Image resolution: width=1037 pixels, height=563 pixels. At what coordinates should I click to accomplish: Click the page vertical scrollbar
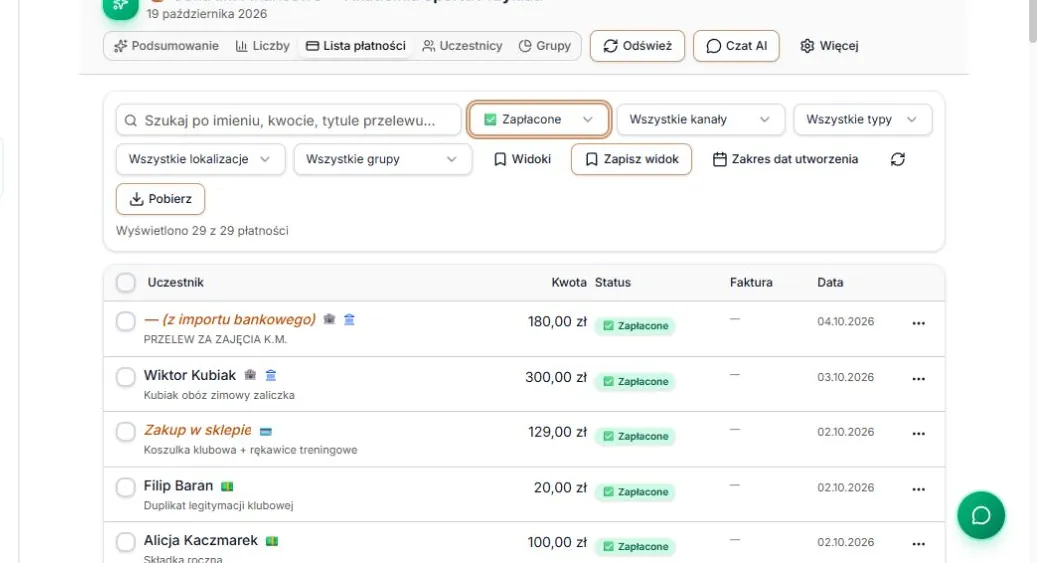[1032, 20]
